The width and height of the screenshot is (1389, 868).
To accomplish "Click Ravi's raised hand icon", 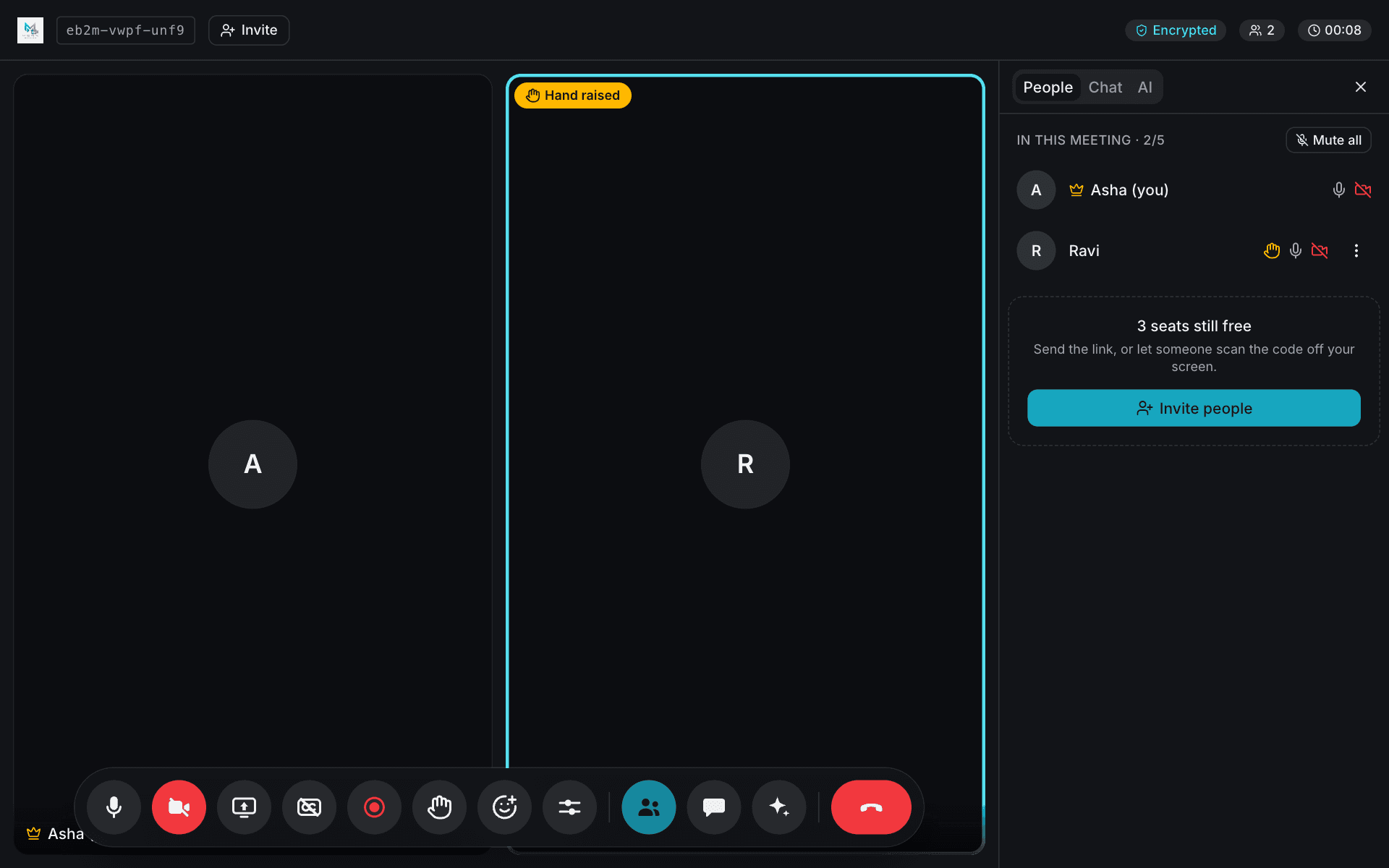I will click(1272, 251).
